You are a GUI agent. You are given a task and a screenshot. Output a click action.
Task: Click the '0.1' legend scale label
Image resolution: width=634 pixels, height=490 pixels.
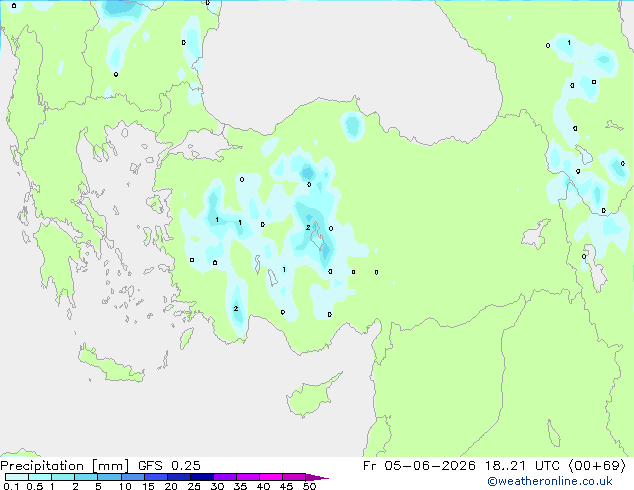(x=11, y=486)
